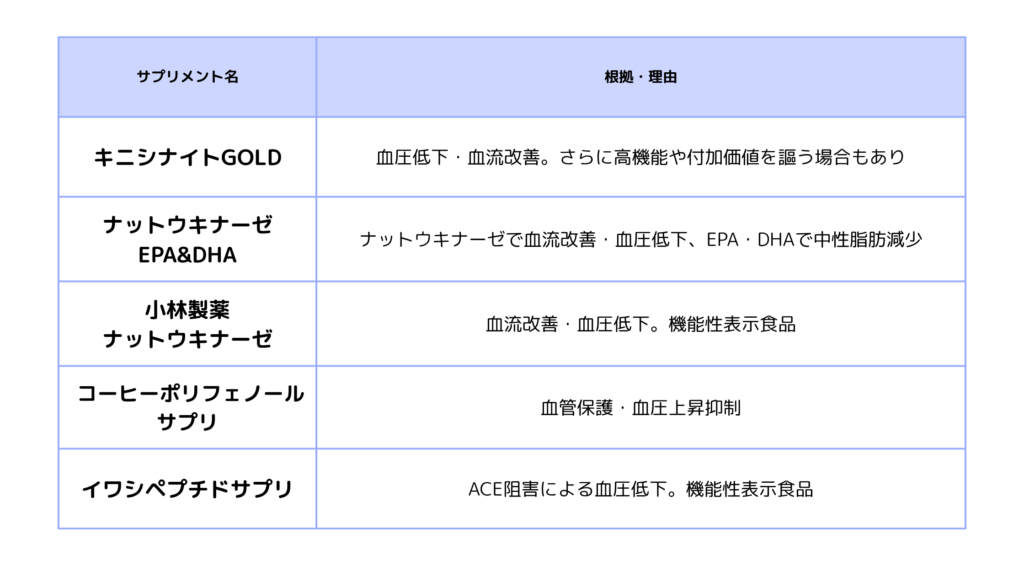Click the EPA&DHA text line
The width and height of the screenshot is (1024, 576).
click(187, 254)
